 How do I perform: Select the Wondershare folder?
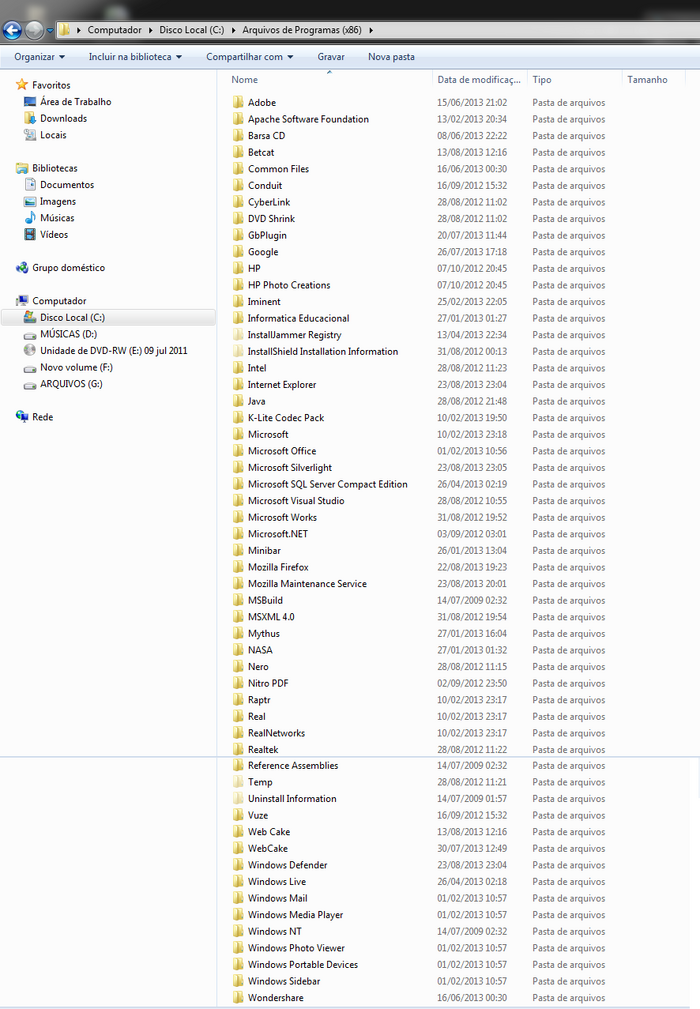coord(275,997)
